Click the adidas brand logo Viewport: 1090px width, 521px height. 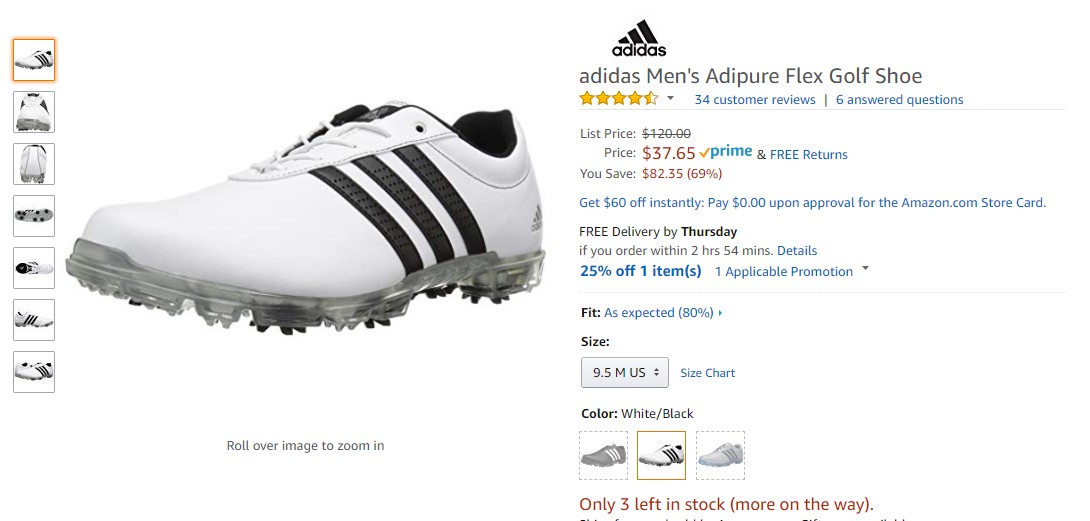click(x=639, y=38)
